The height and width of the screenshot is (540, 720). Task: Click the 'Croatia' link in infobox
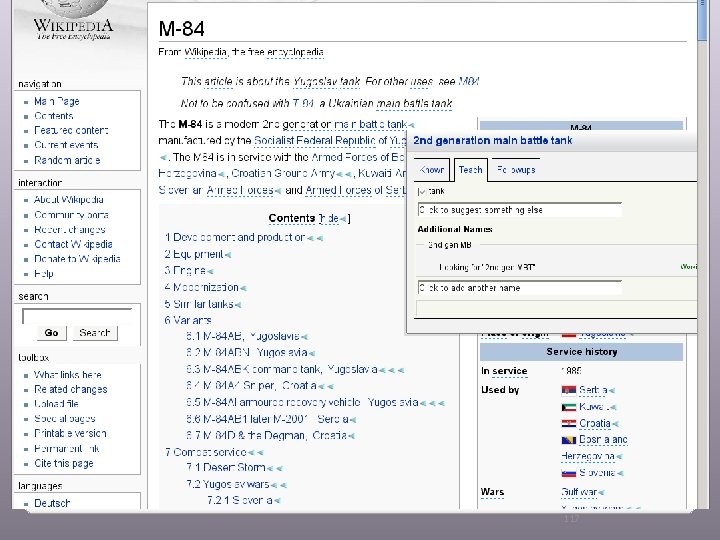595,423
